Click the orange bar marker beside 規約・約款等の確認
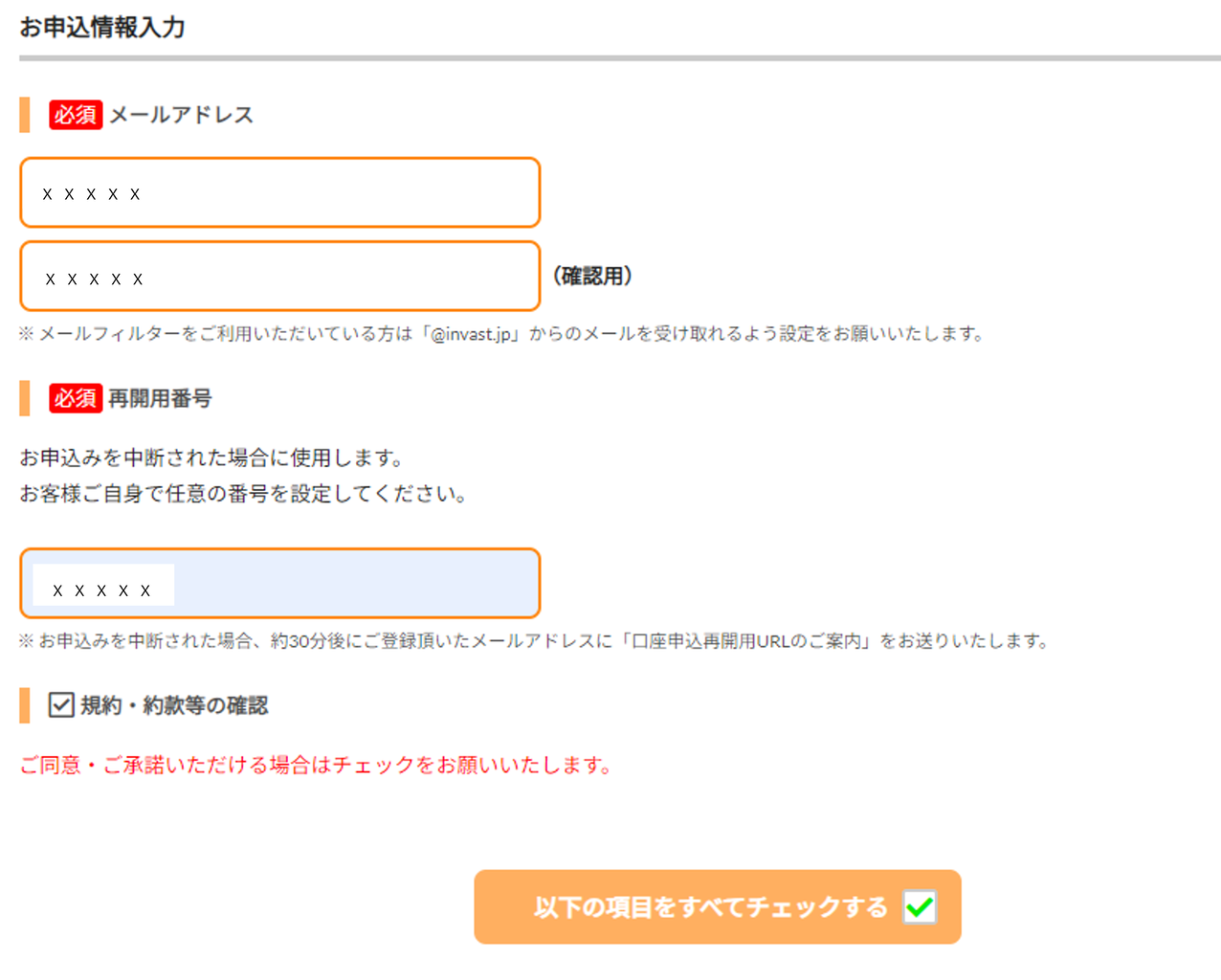 point(25,705)
